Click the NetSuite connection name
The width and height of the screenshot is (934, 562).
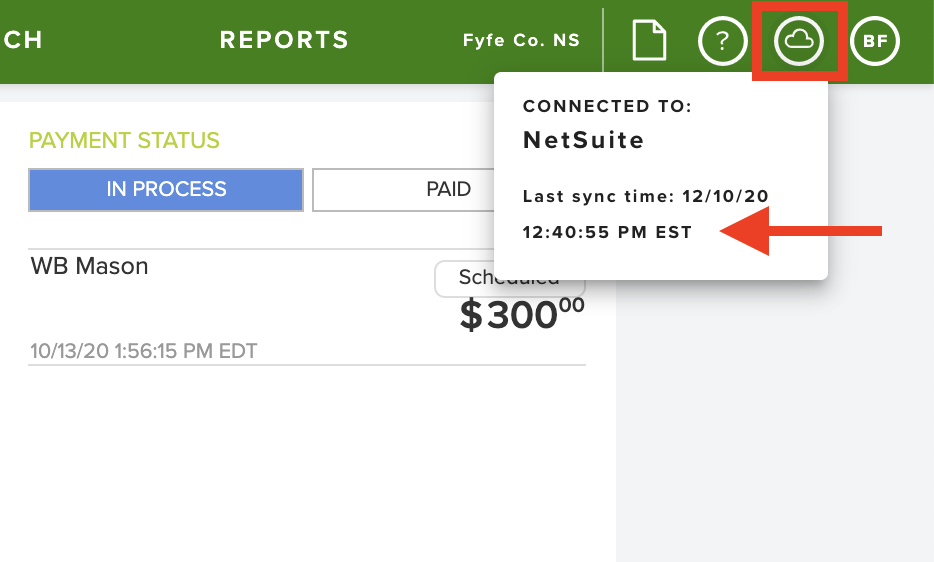[x=584, y=140]
